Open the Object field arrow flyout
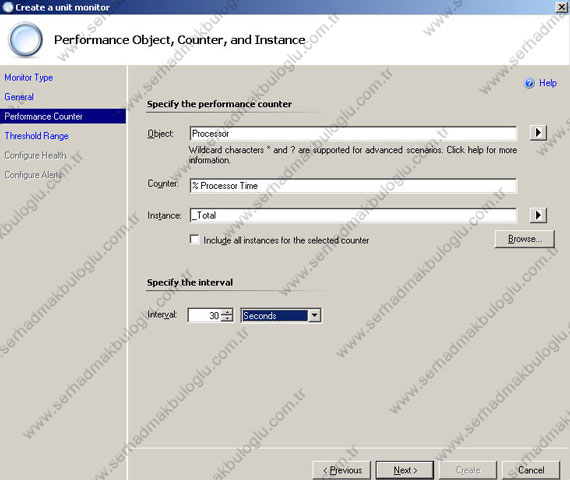This screenshot has width=570, height=480. pos(538,133)
